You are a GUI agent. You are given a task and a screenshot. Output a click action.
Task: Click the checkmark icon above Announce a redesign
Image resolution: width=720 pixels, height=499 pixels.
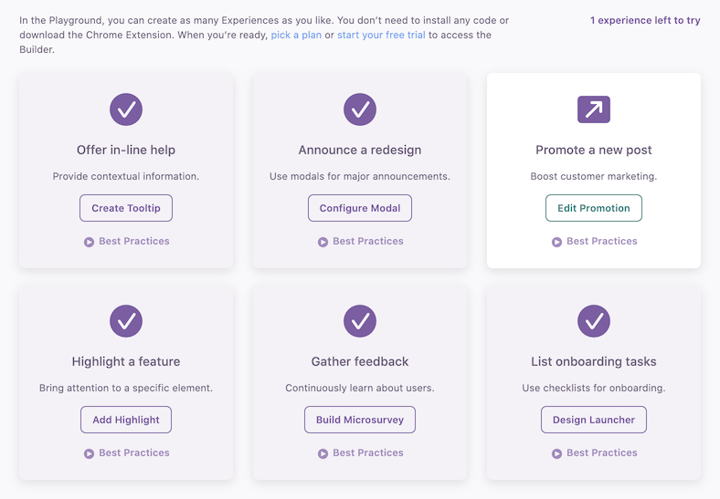pos(360,109)
